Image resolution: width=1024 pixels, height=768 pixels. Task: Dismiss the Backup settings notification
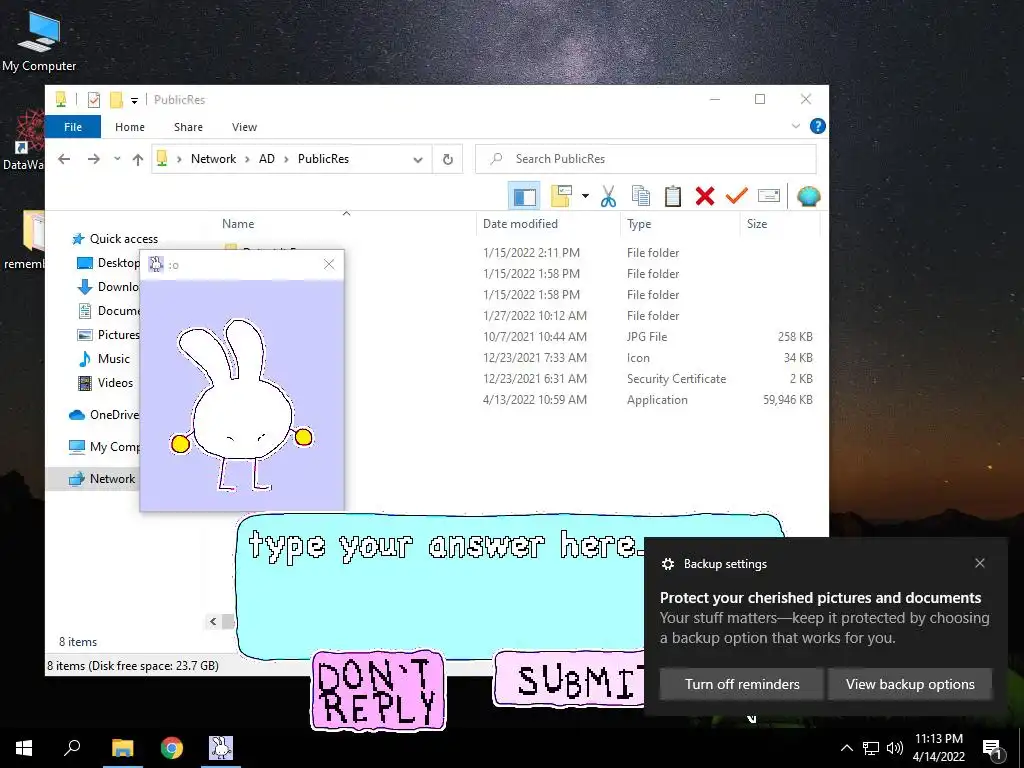click(980, 563)
